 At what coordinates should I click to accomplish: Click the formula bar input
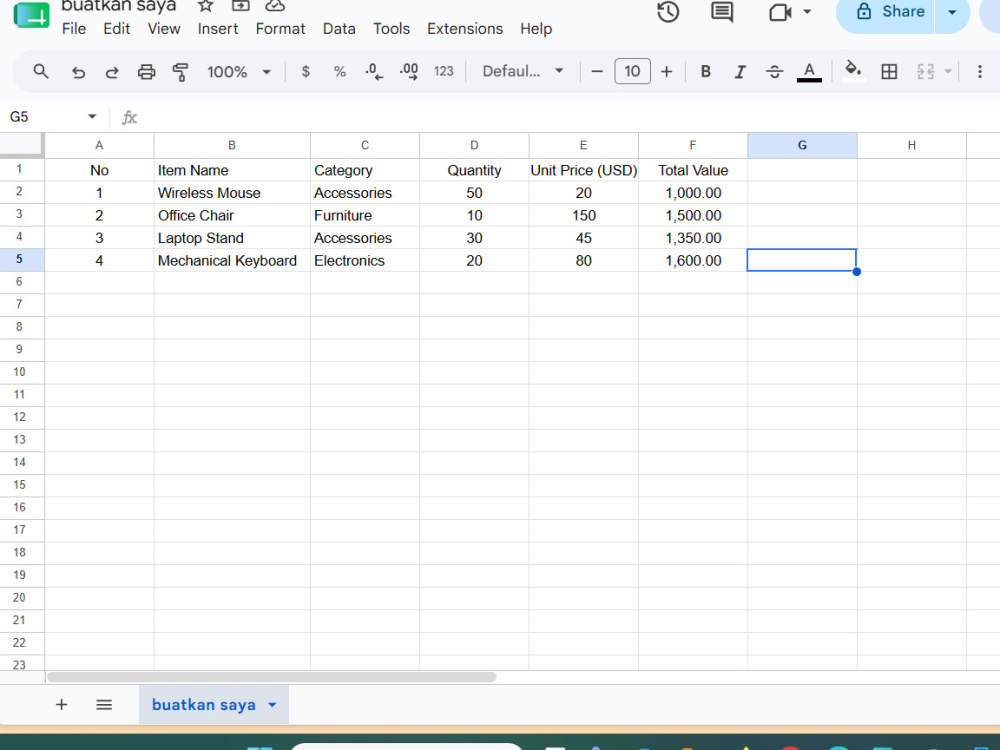pyautogui.click(x=568, y=117)
